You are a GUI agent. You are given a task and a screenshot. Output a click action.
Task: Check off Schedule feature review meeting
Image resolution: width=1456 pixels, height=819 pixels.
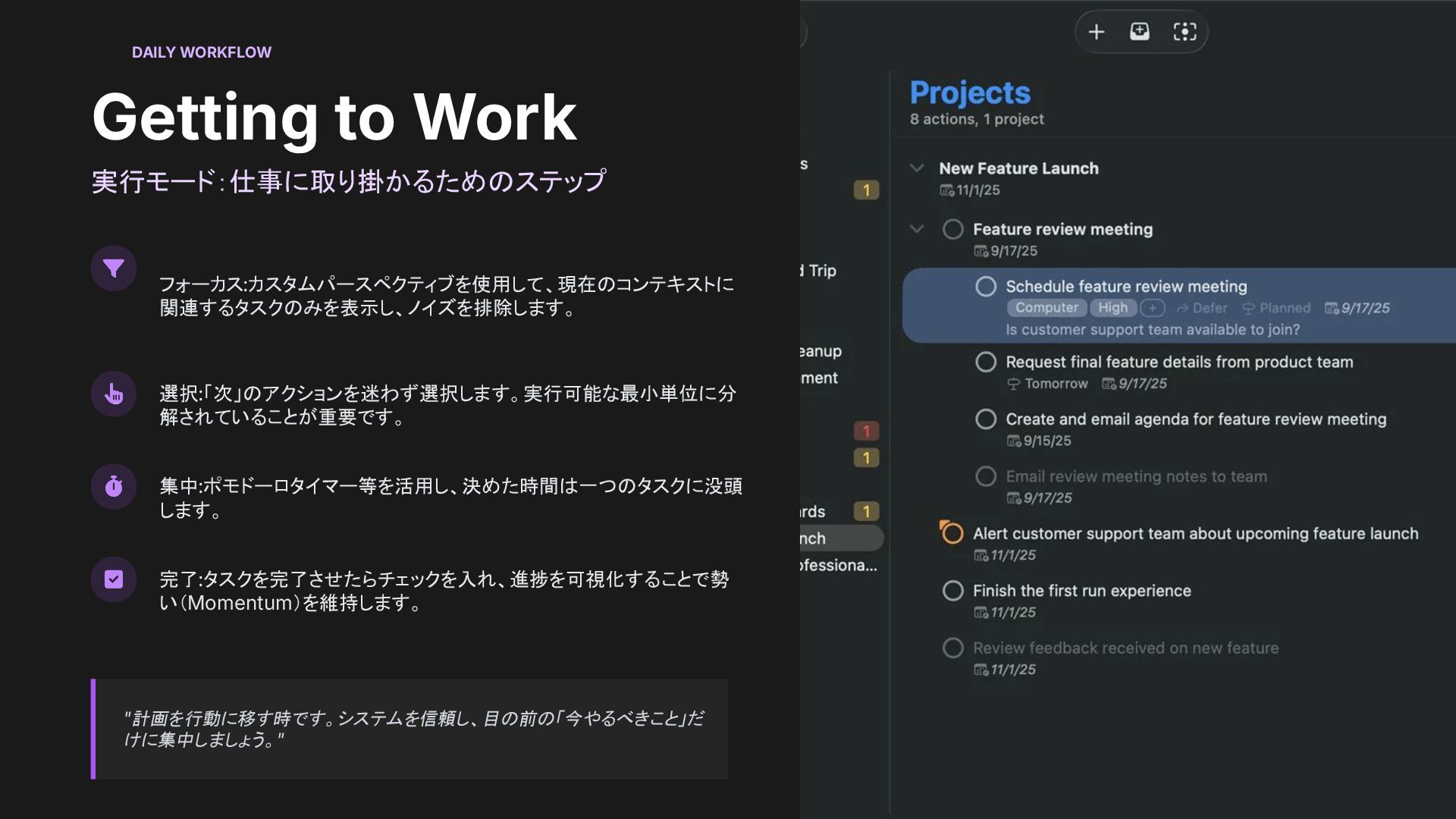pyautogui.click(x=986, y=287)
